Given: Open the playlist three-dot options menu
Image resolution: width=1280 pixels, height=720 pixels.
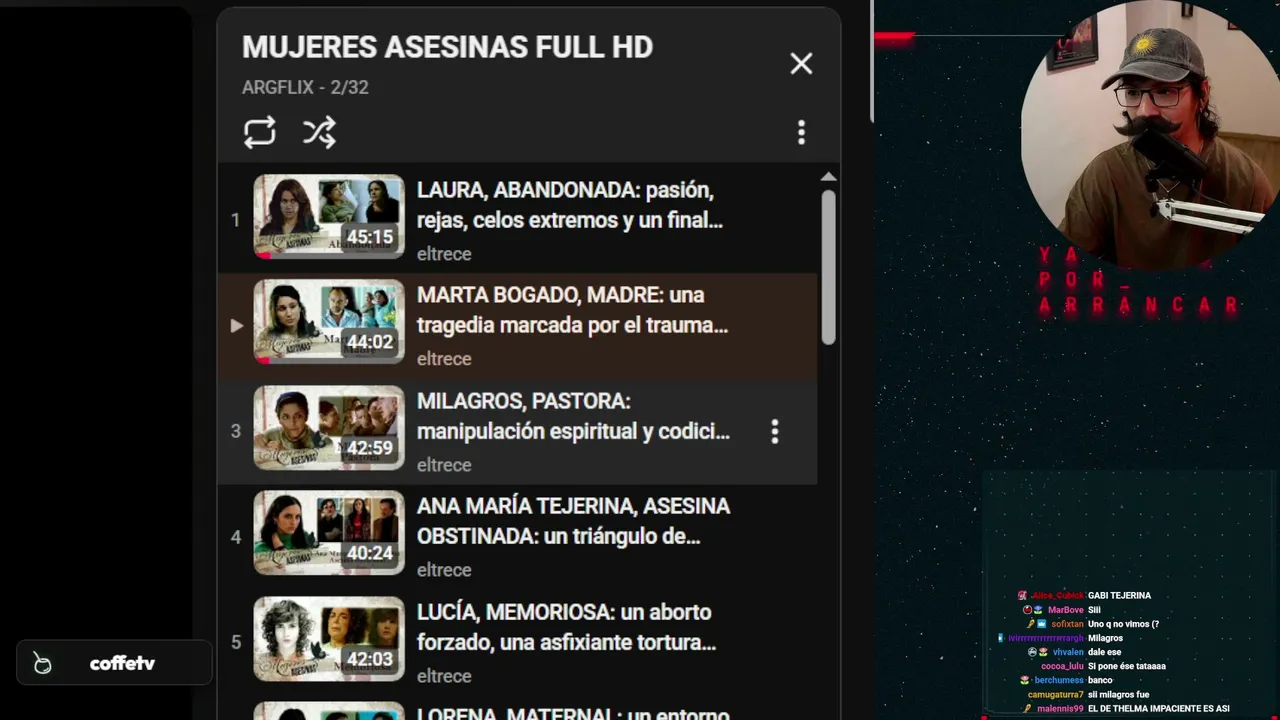Looking at the screenshot, I should (x=801, y=133).
